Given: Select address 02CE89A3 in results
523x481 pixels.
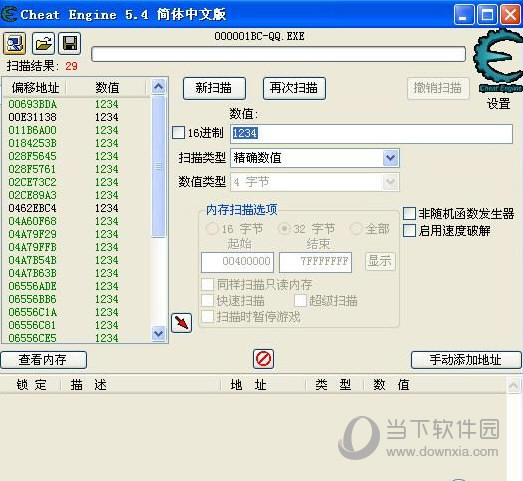Looking at the screenshot, I should [x=33, y=195].
